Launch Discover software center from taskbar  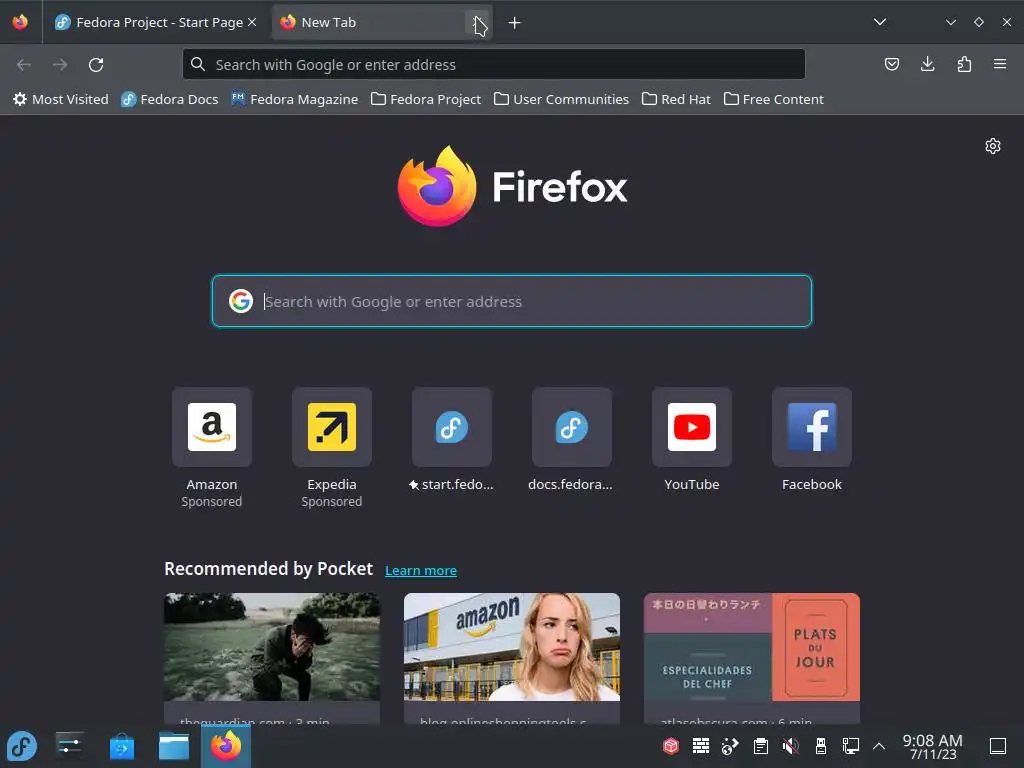coord(121,746)
